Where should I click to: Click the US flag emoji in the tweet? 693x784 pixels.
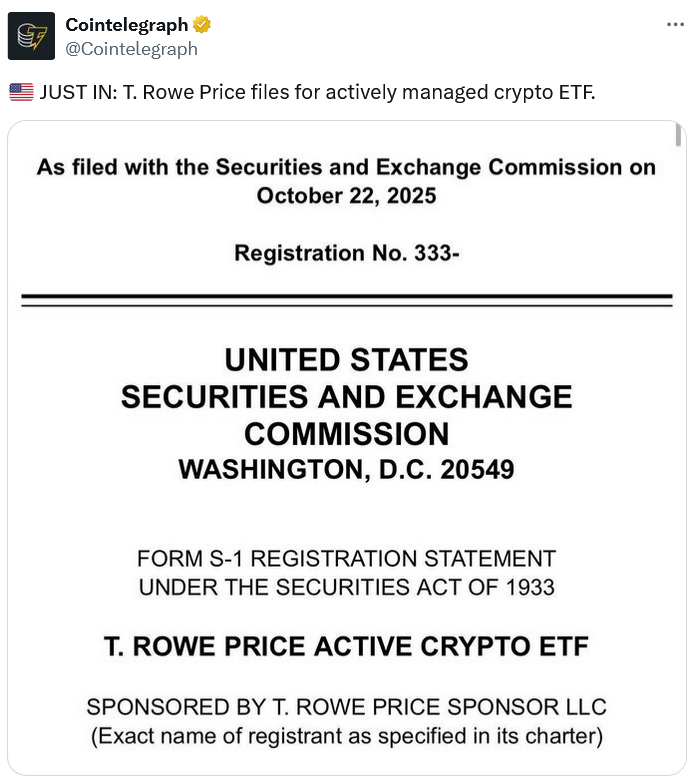pos(20,93)
